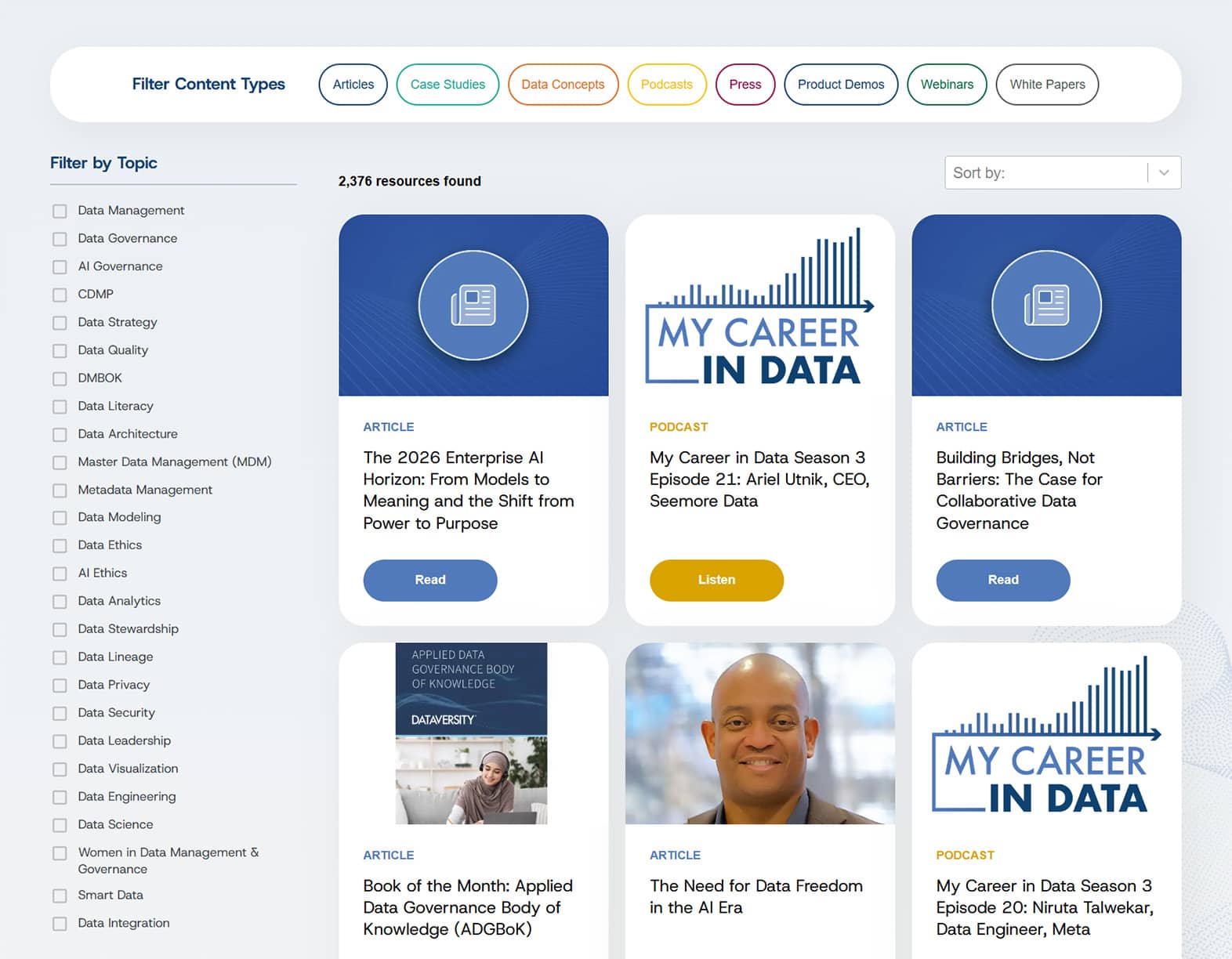The image size is (1232, 959).
Task: Filter content by Podcasts
Action: [666, 85]
